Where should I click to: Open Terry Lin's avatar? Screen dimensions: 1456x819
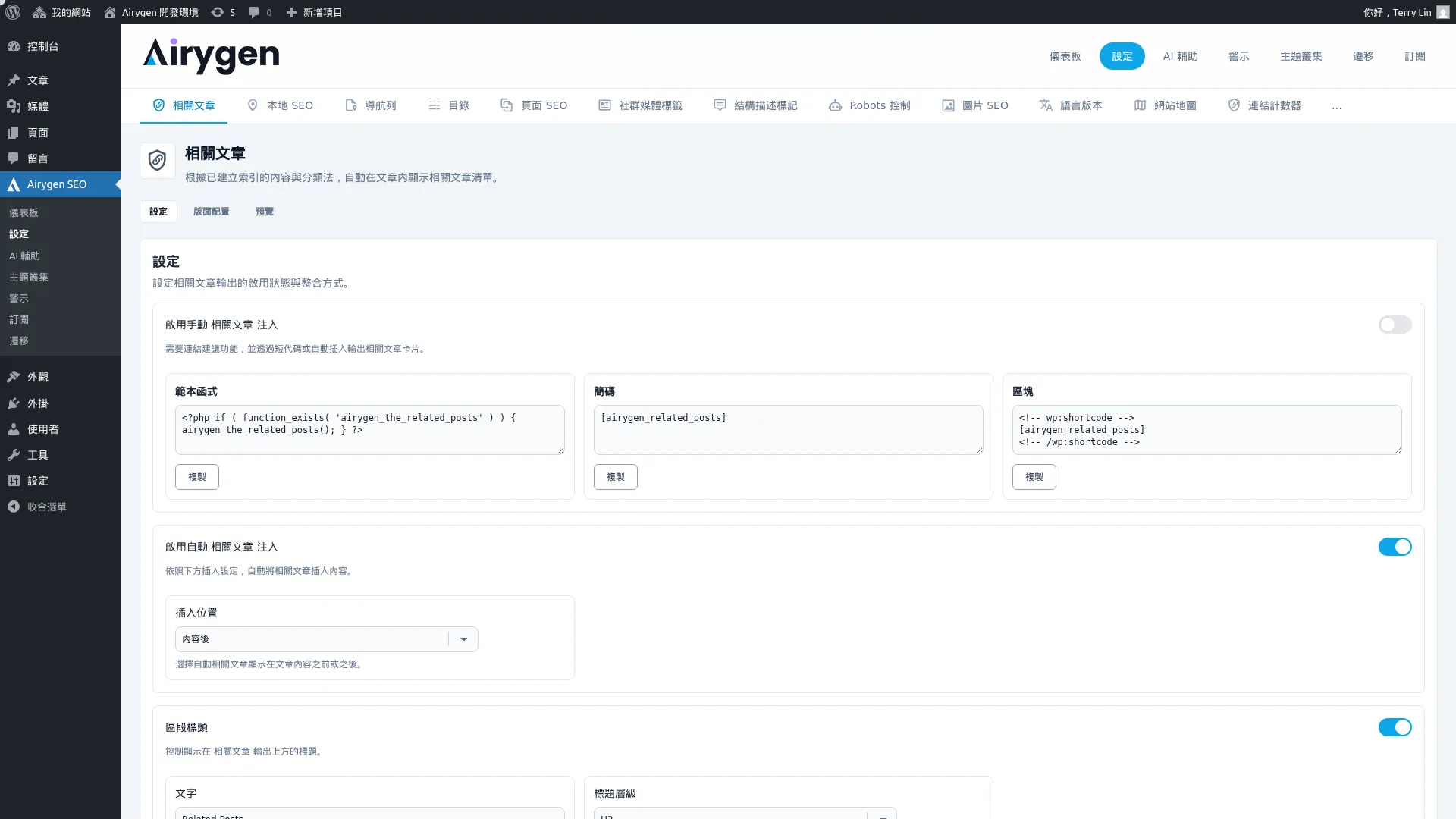coord(1442,12)
